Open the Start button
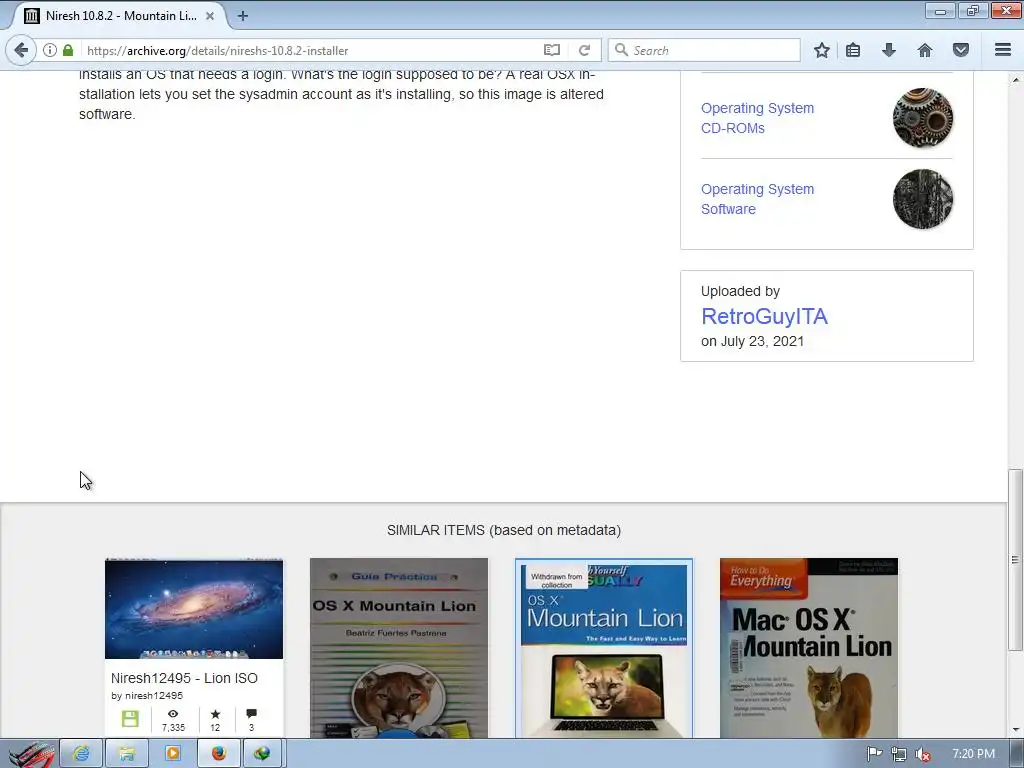 pyautogui.click(x=29, y=754)
